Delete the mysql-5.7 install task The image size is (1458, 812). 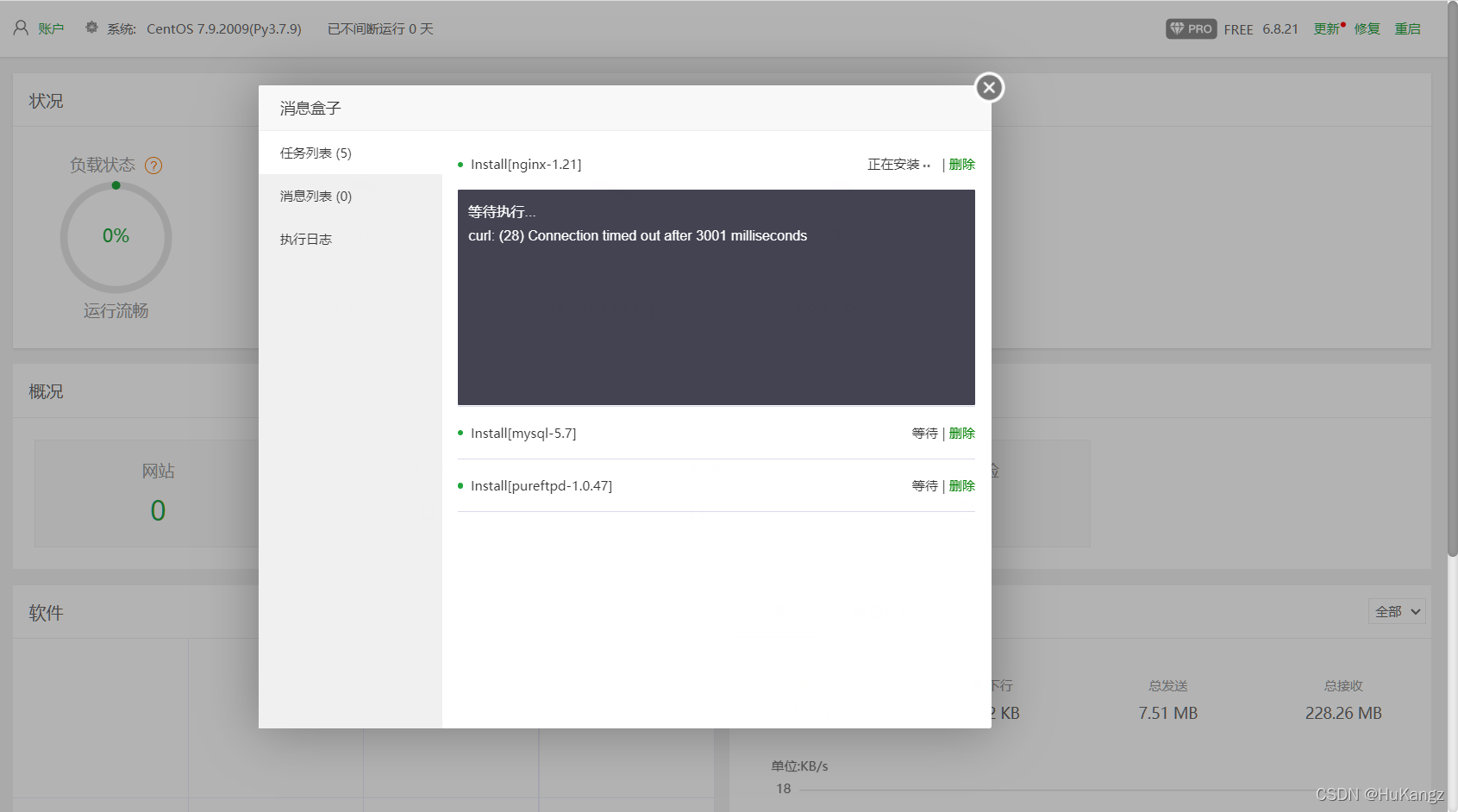tap(961, 433)
